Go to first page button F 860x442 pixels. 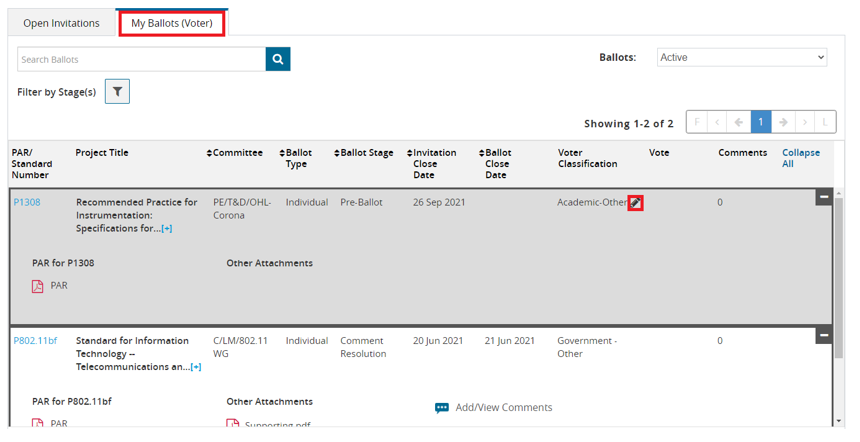click(697, 122)
